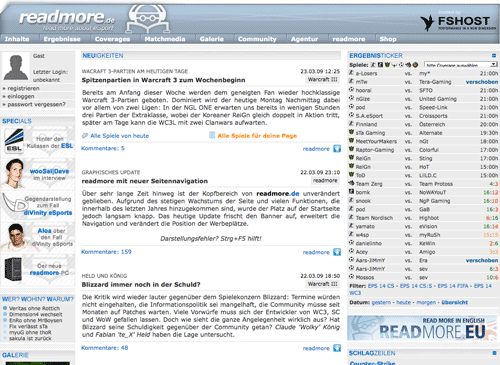Click arrow icon beside readmore under Spitzenpartien article
Viewport: 500px width, 365px height.
(337, 149)
